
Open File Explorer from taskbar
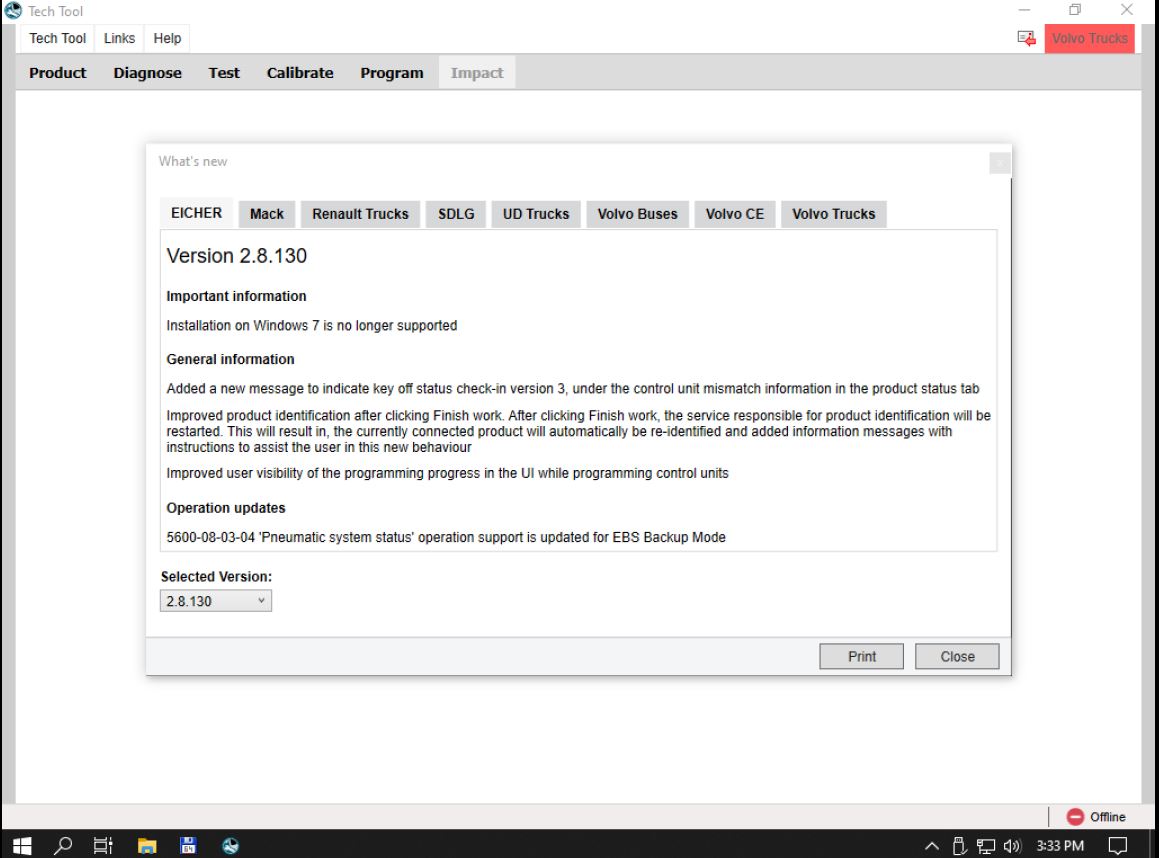147,845
